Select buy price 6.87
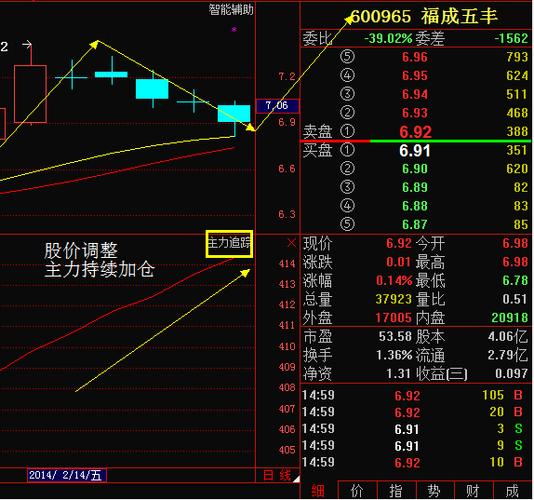Viewport: 534px width, 500px height. pos(414,224)
